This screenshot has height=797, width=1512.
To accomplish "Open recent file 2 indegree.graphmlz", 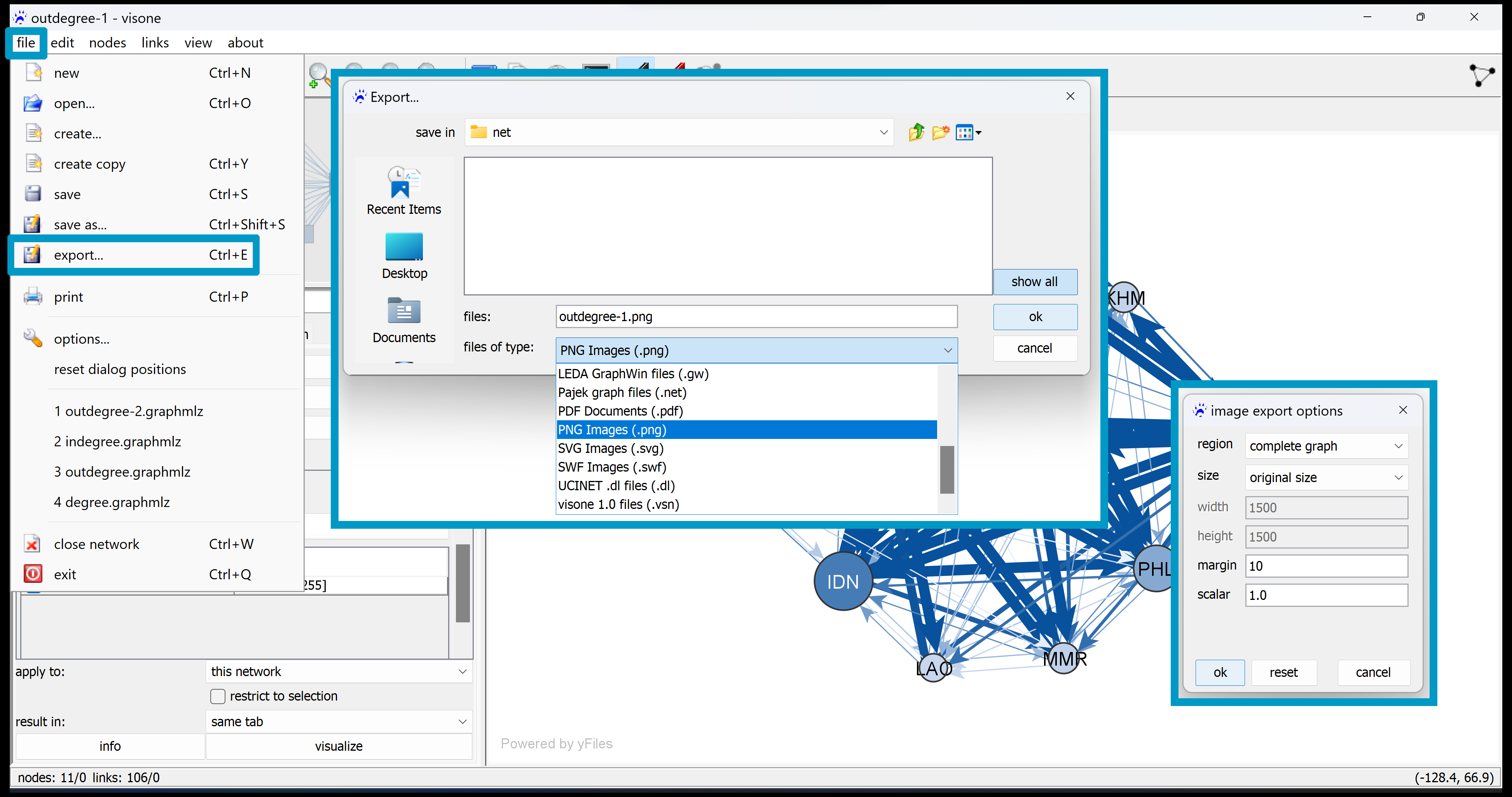I will (117, 441).
